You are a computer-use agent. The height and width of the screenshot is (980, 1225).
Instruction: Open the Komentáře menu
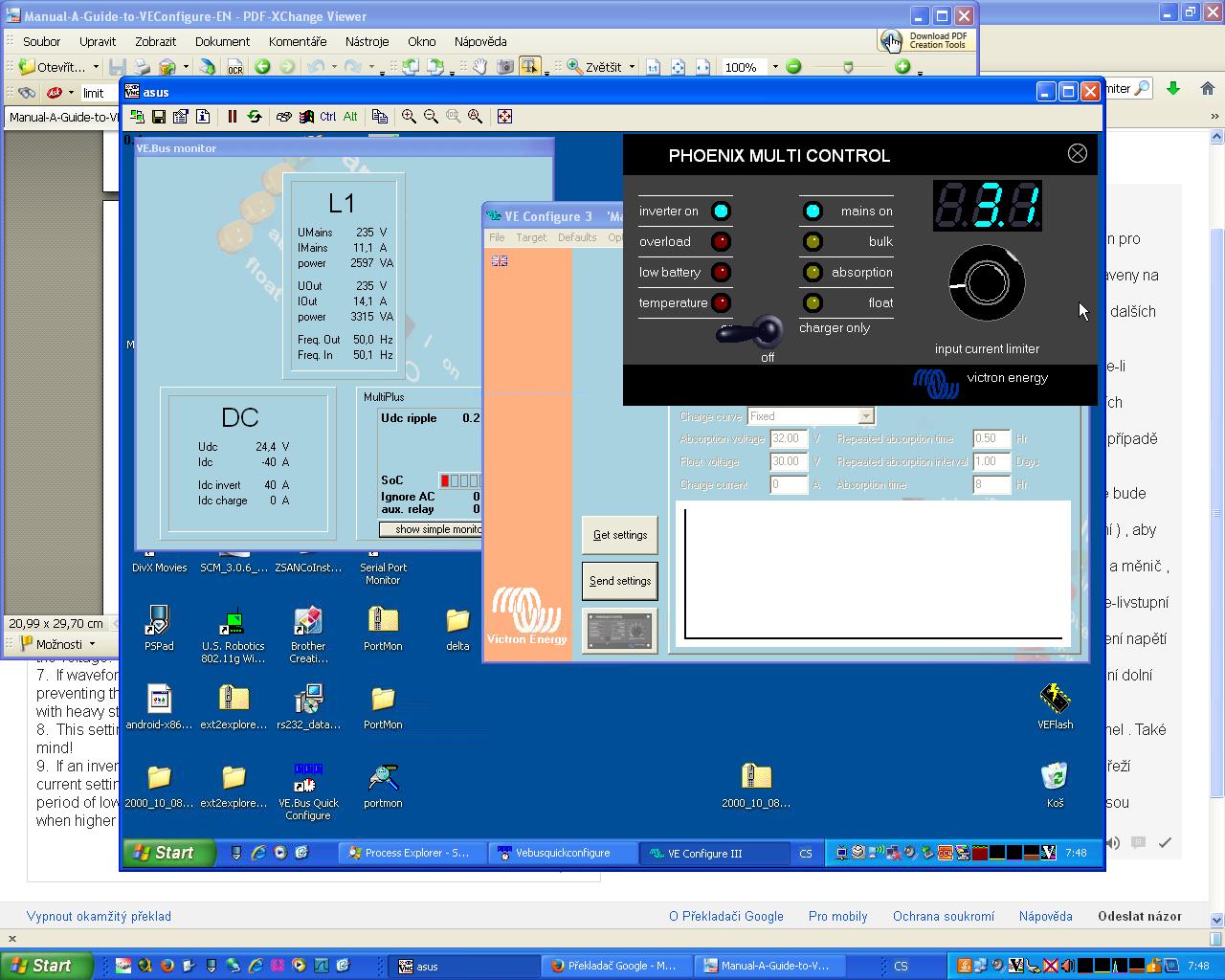[298, 41]
